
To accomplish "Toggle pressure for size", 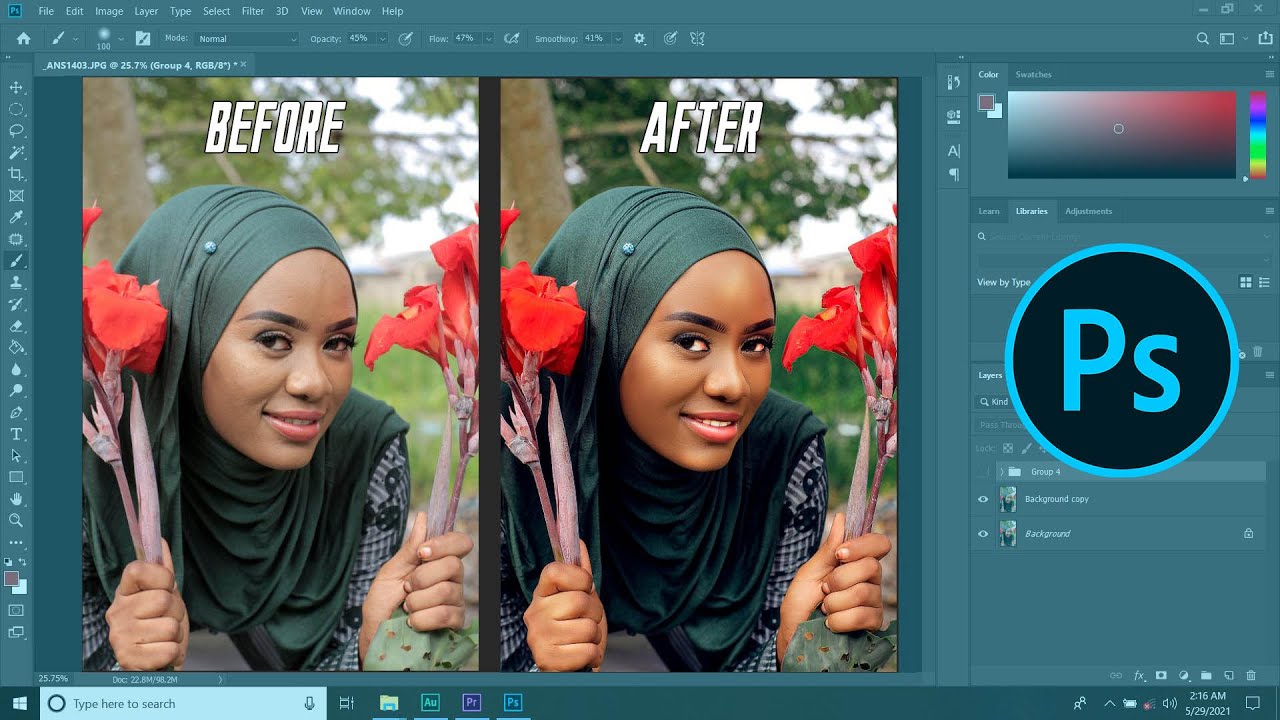I will tap(671, 38).
